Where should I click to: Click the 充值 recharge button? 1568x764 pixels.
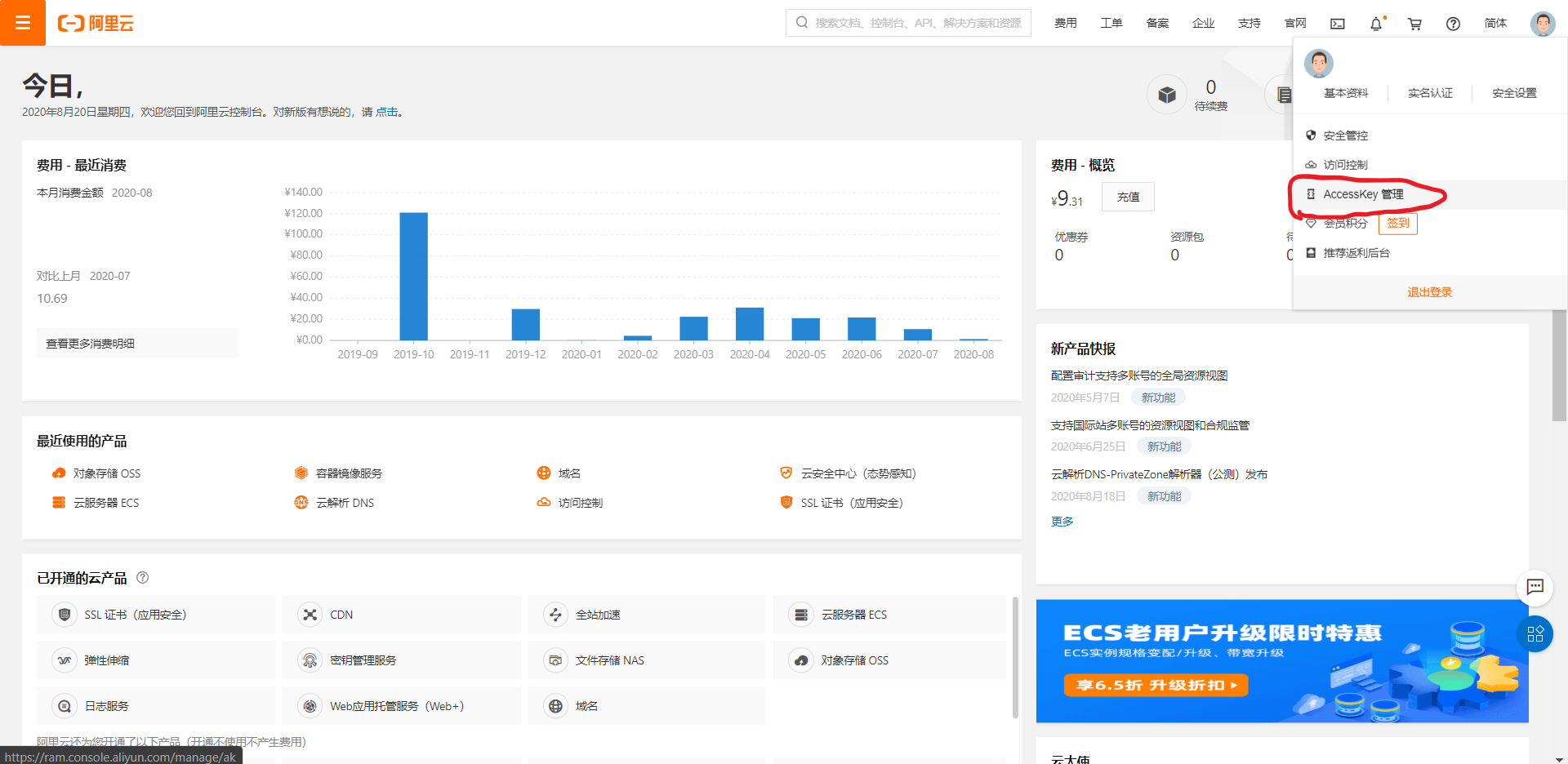tap(1128, 197)
